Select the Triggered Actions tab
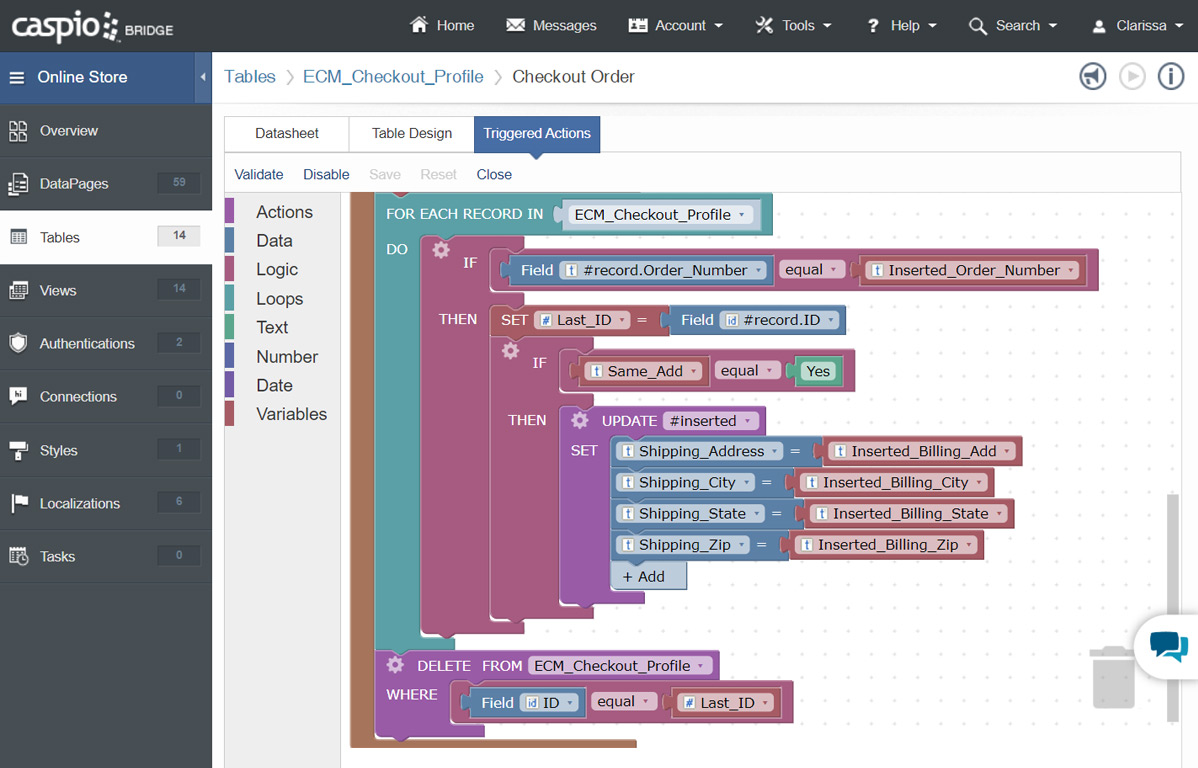Image resolution: width=1198 pixels, height=768 pixels. (537, 134)
